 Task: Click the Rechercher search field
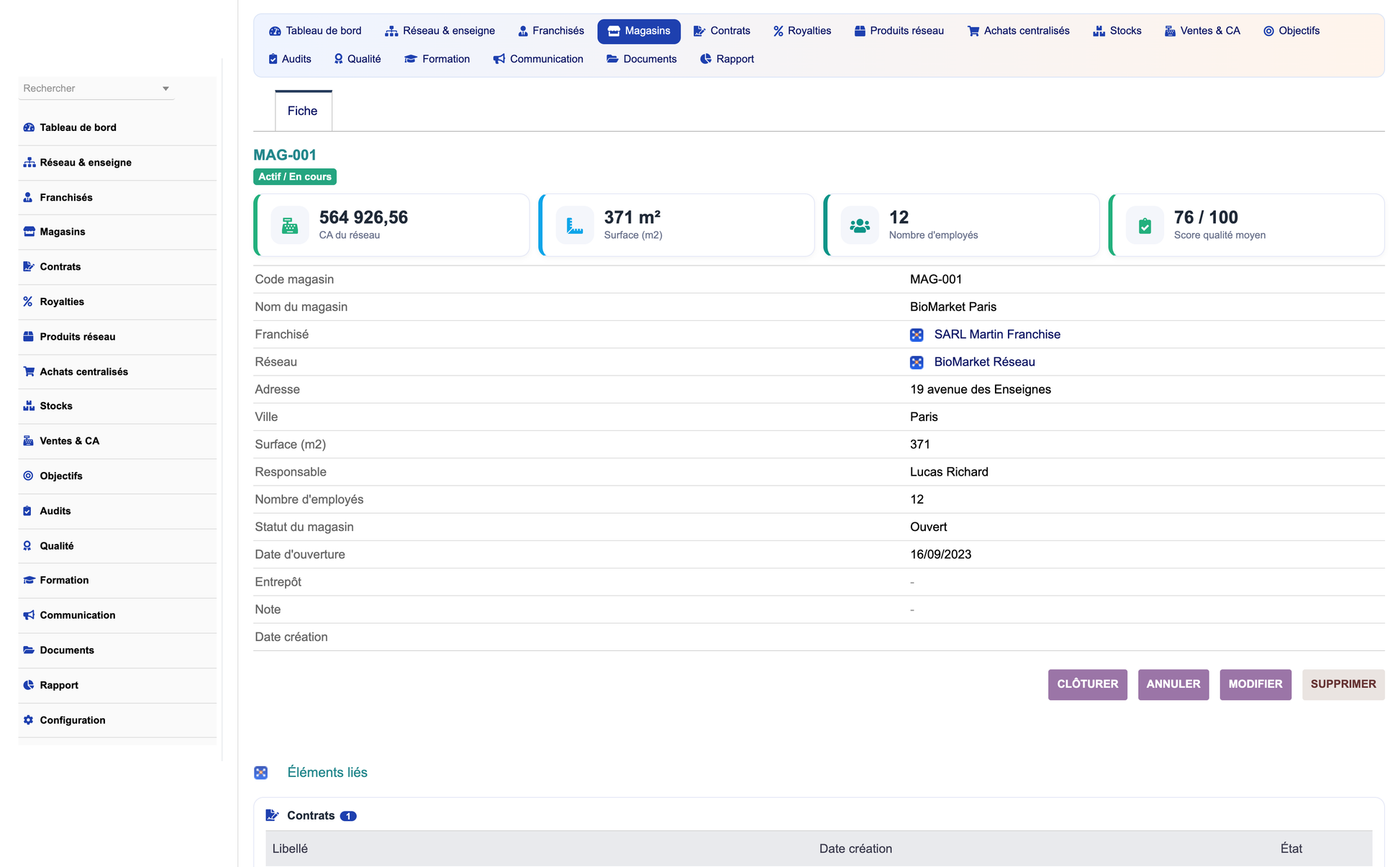pos(96,88)
